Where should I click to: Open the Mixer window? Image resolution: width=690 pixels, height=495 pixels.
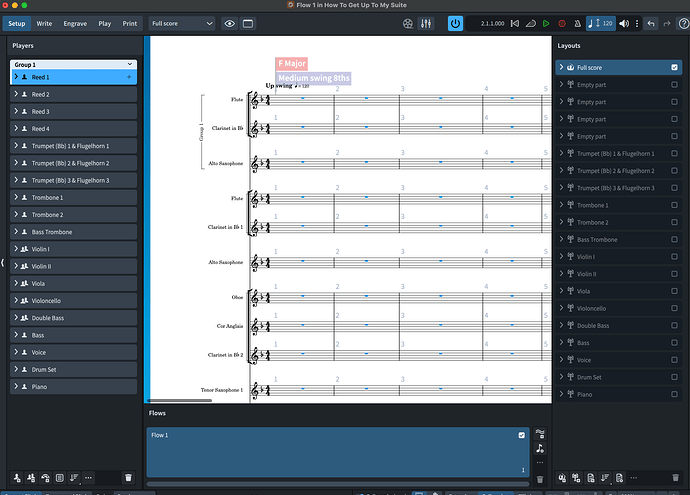(x=426, y=24)
